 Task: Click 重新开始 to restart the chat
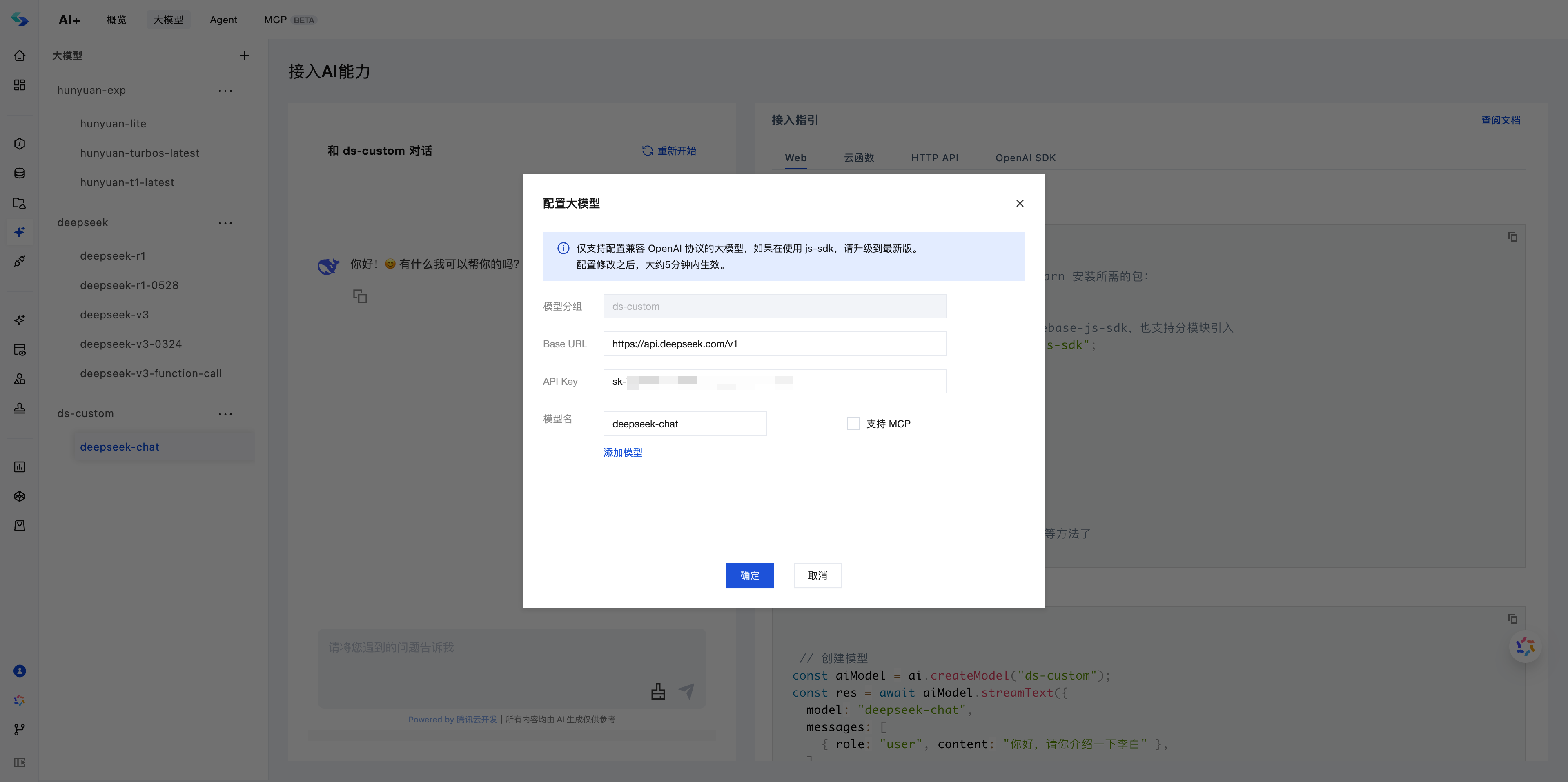click(x=669, y=150)
